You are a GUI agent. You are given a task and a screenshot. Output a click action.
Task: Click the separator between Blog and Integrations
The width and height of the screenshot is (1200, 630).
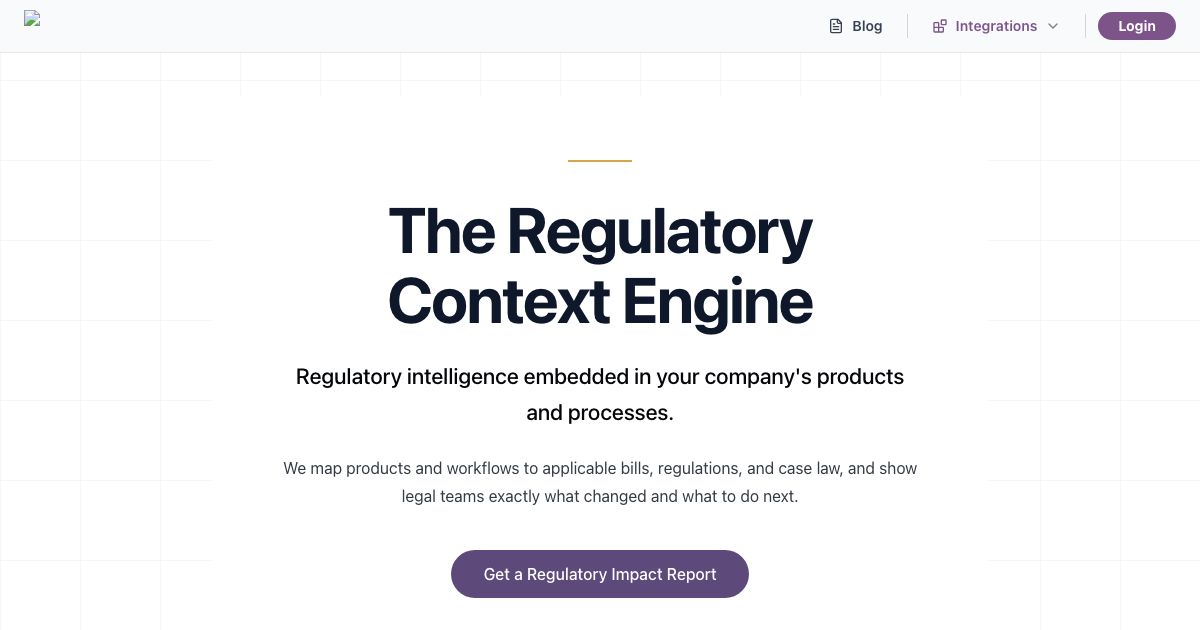[x=907, y=26]
